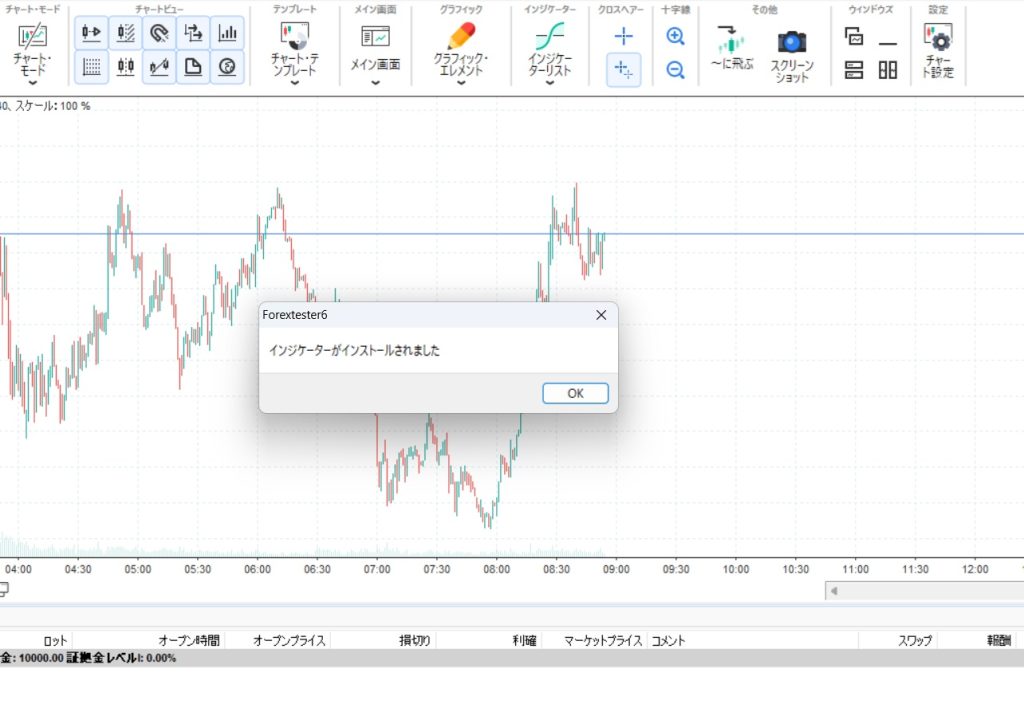Toggle the grid display button
This screenshot has height=708, width=1024.
tap(91, 67)
